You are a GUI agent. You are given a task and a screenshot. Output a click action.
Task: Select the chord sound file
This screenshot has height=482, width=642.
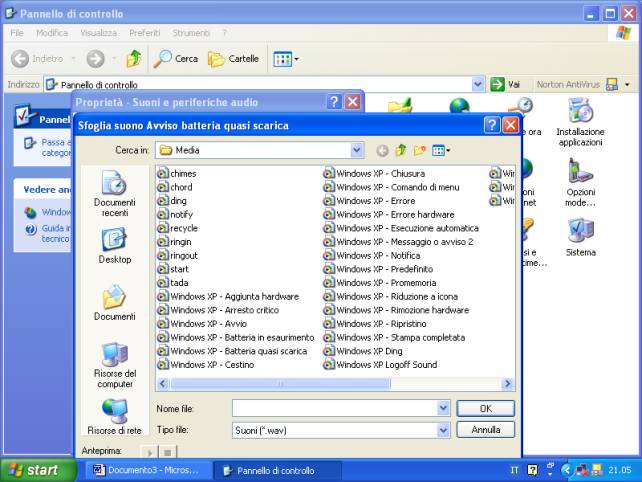coord(175,187)
